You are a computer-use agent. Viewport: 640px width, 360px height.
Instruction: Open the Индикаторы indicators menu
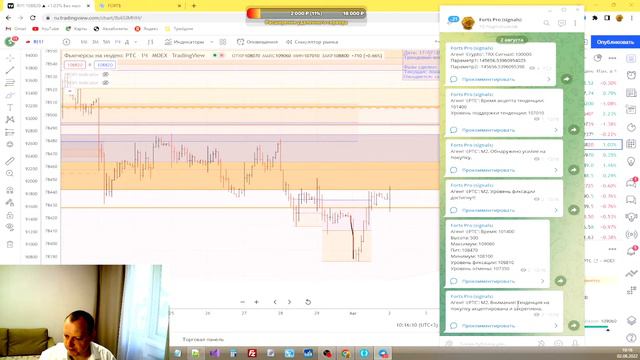pos(184,42)
